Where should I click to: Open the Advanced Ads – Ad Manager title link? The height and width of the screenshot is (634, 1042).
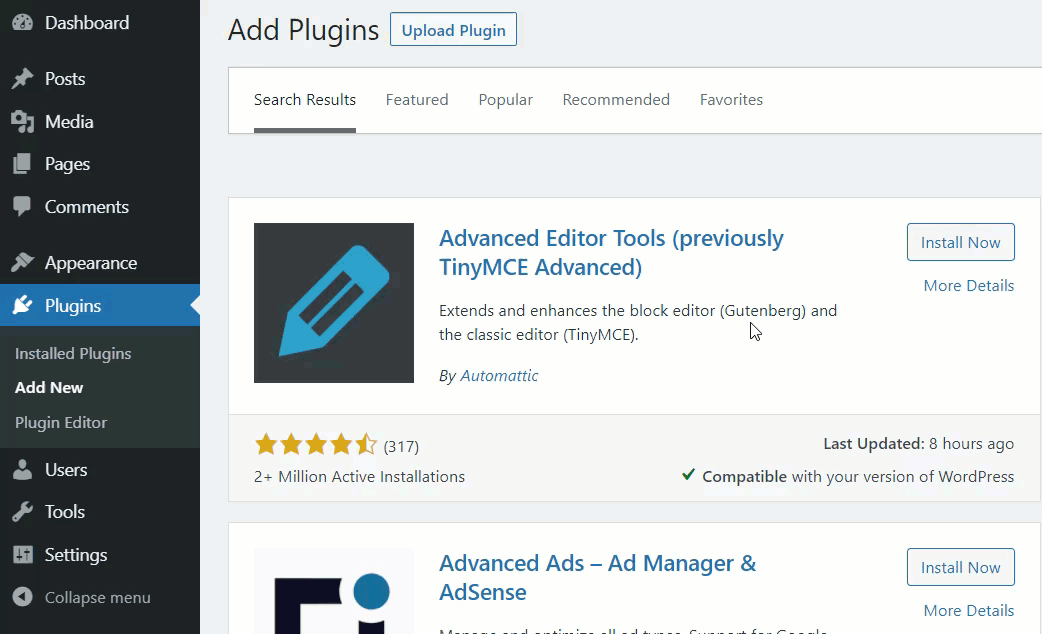[597, 578]
